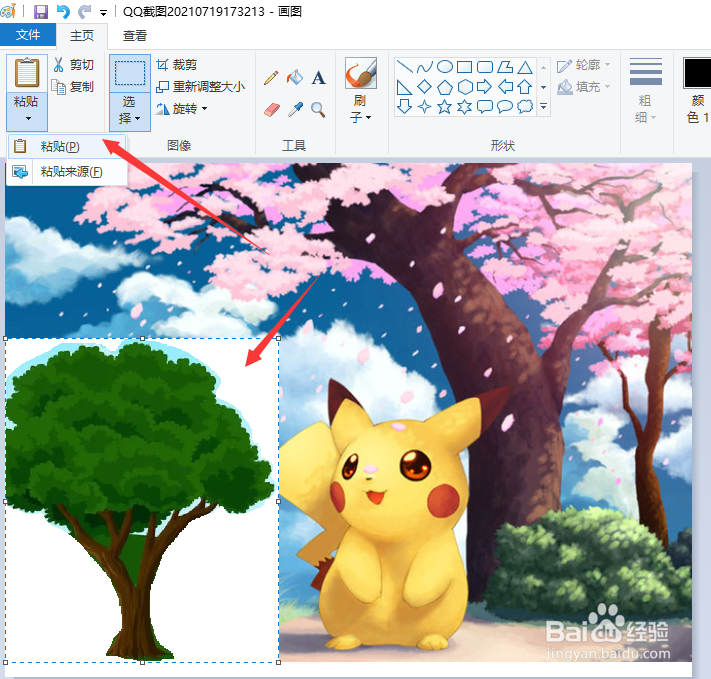Screen dimensions: 711x679
Task: Pick the pentagon shape
Action: tap(444, 87)
